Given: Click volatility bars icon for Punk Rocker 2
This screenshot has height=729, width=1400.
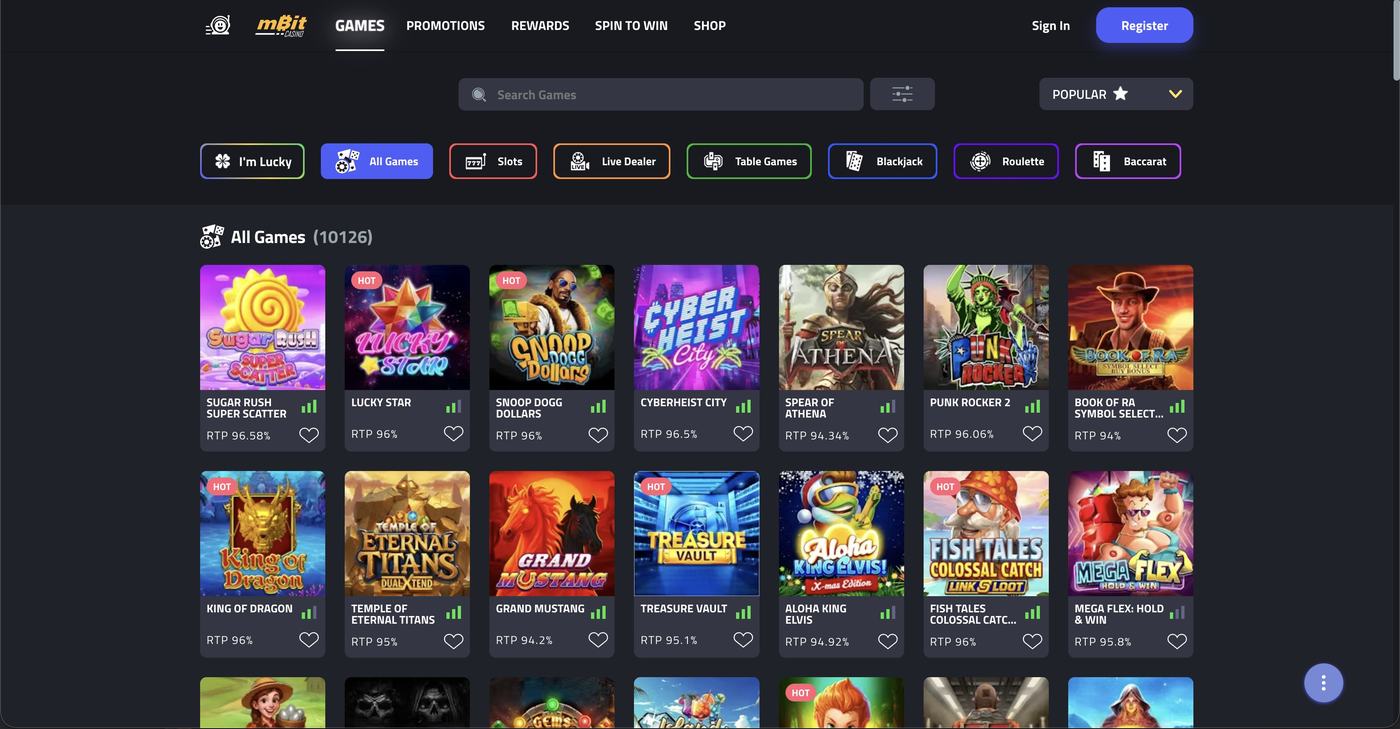Looking at the screenshot, I should coord(1032,407).
